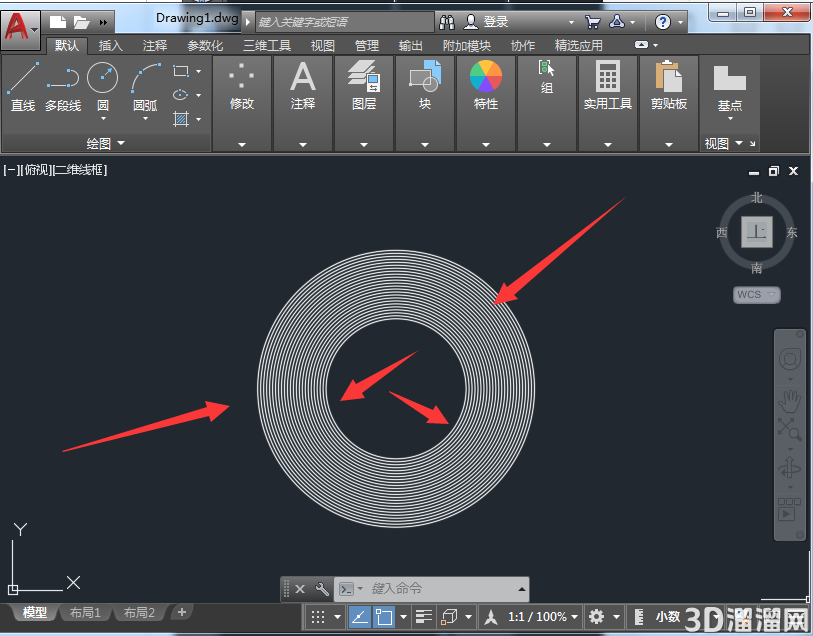Open the 实用工具 utilities calculator panel

pyautogui.click(x=608, y=104)
